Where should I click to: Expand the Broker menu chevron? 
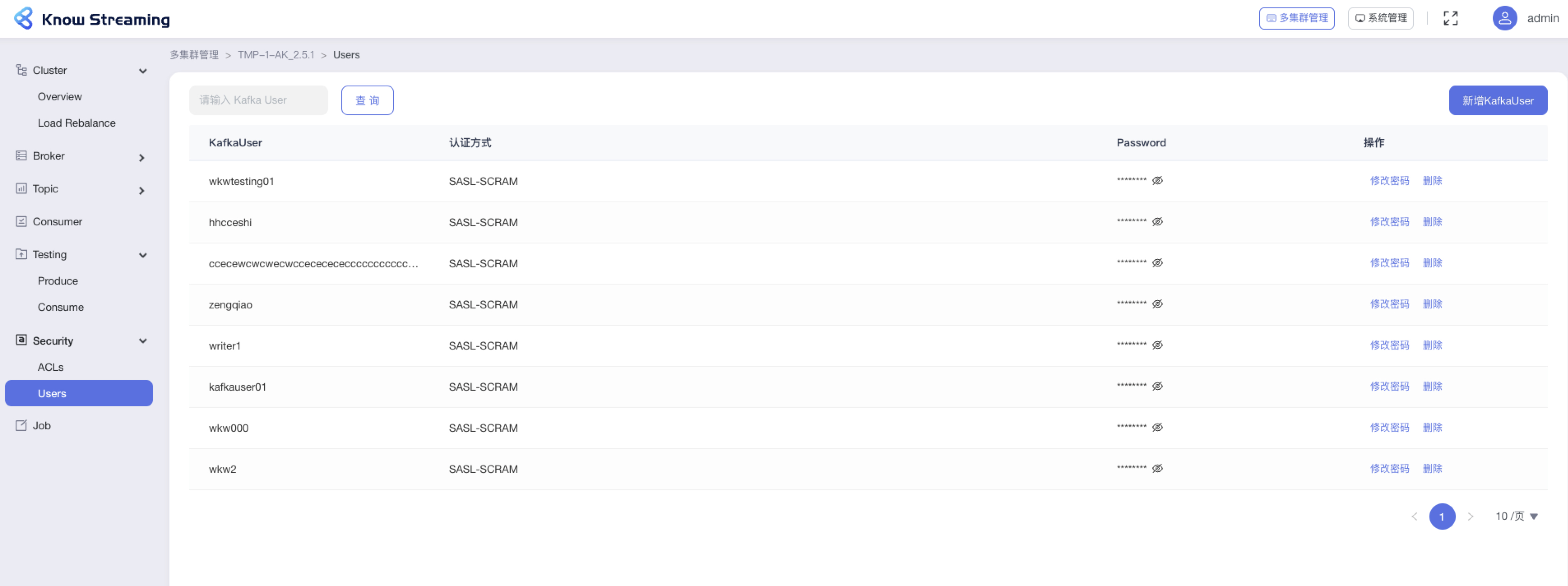[x=142, y=158]
